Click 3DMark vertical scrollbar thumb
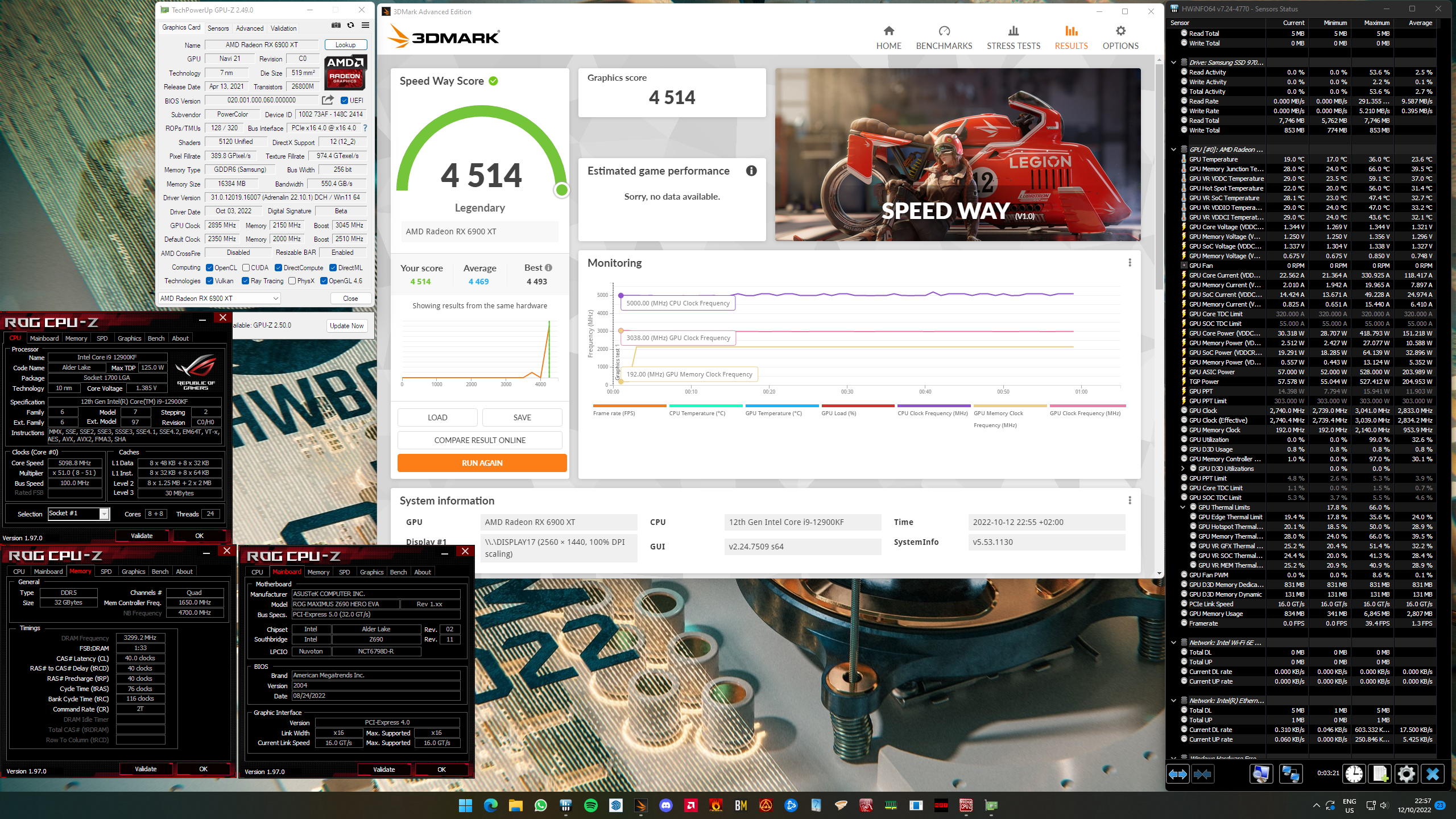 click(x=1159, y=176)
